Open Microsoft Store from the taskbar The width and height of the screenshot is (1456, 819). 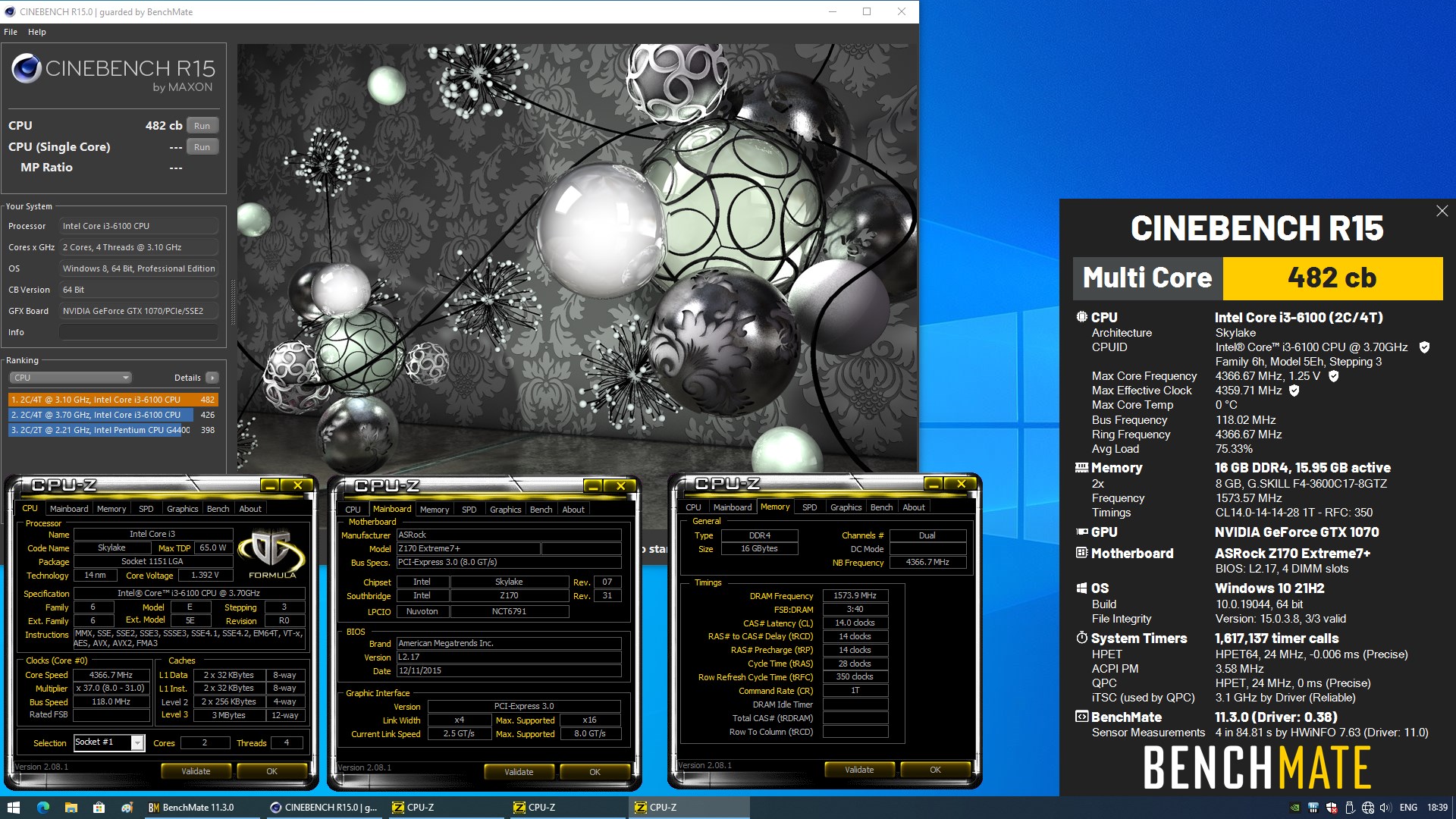[x=99, y=808]
